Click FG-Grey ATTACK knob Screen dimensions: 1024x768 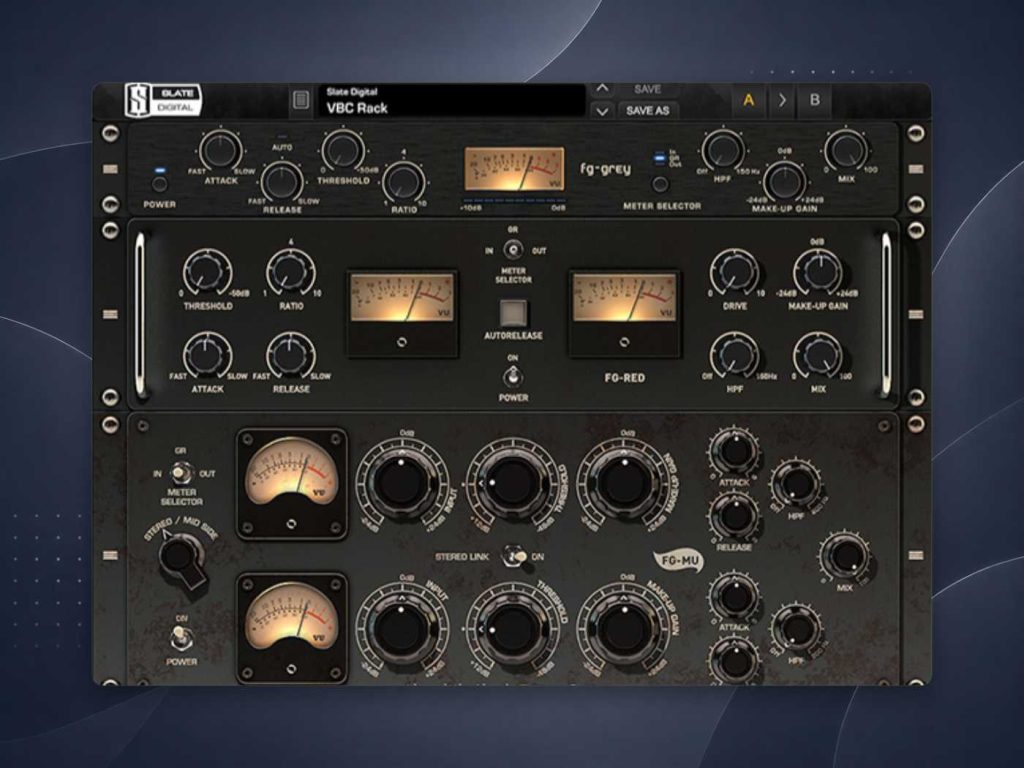coord(221,150)
